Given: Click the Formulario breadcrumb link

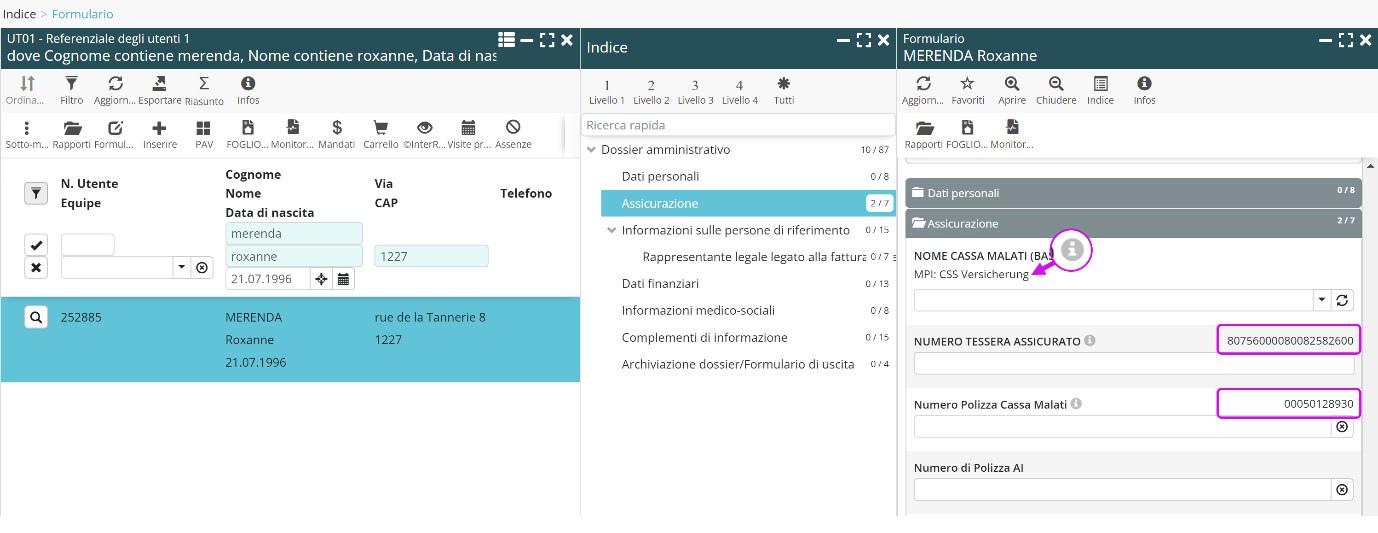Looking at the screenshot, I should click(x=82, y=14).
